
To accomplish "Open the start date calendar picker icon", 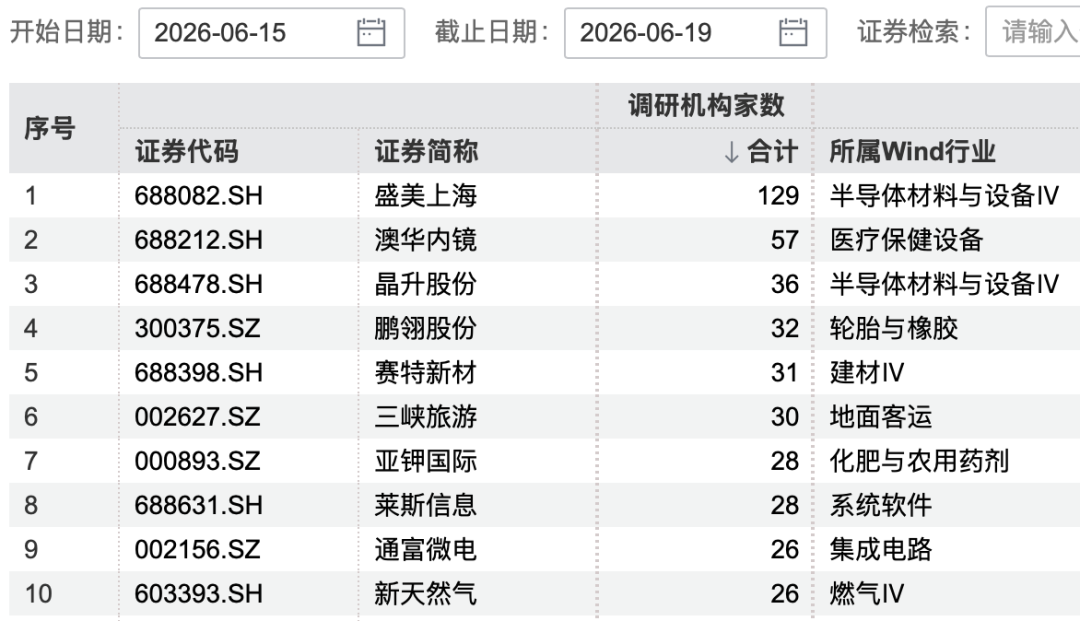I will click(371, 32).
